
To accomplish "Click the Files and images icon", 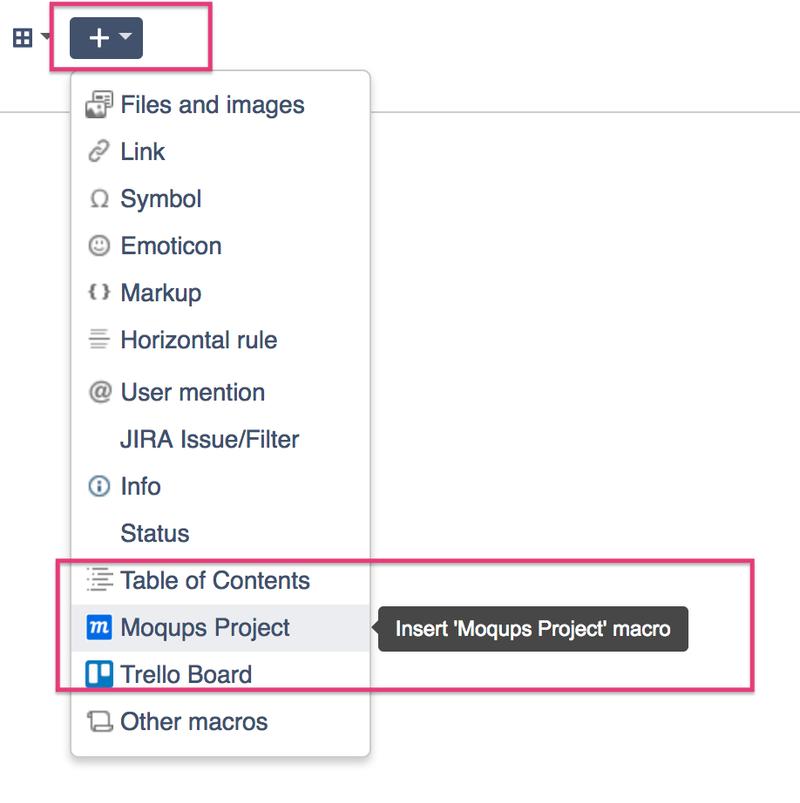I will tap(99, 105).
